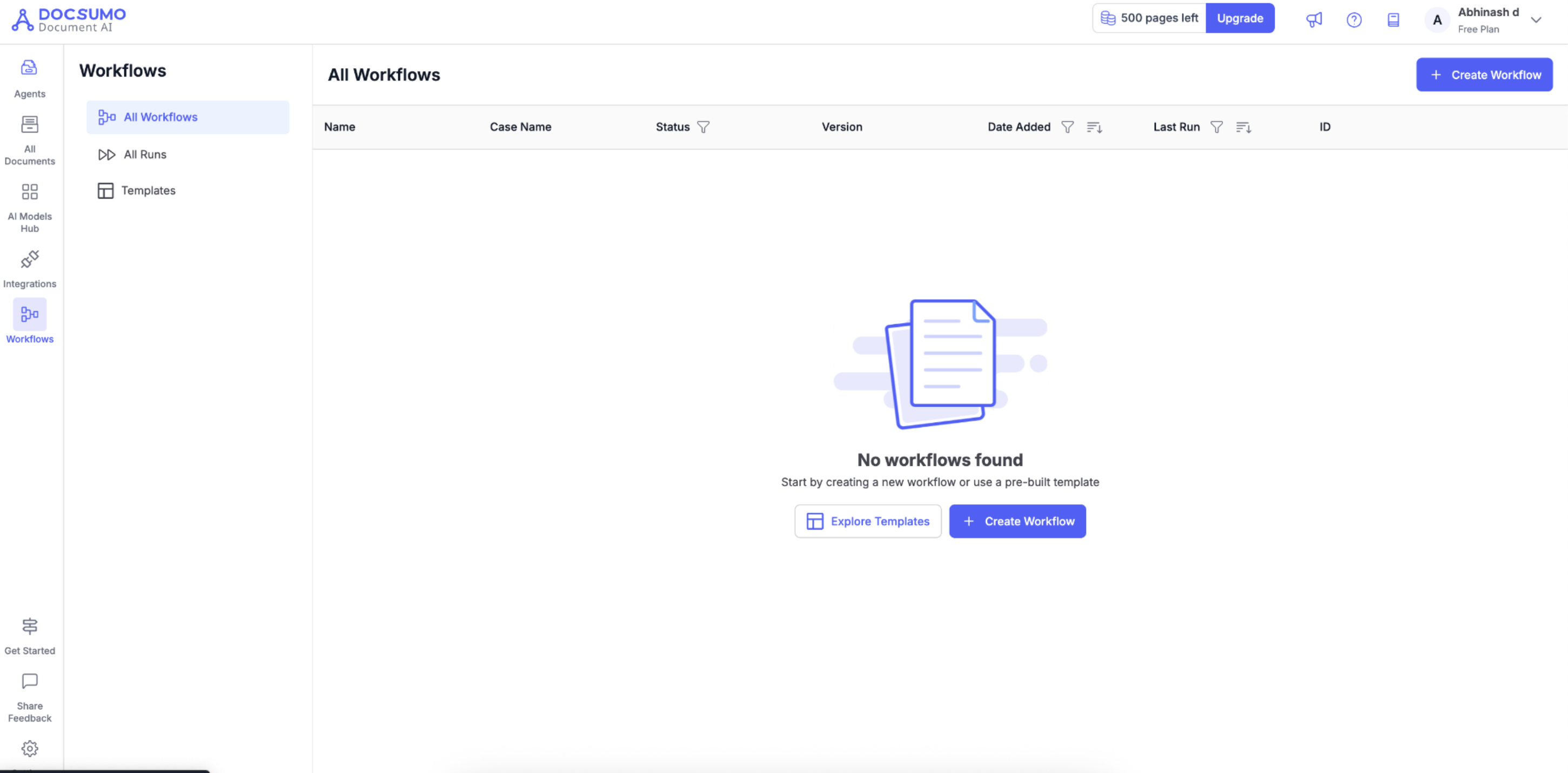Open the help question mark icon

point(1353,19)
